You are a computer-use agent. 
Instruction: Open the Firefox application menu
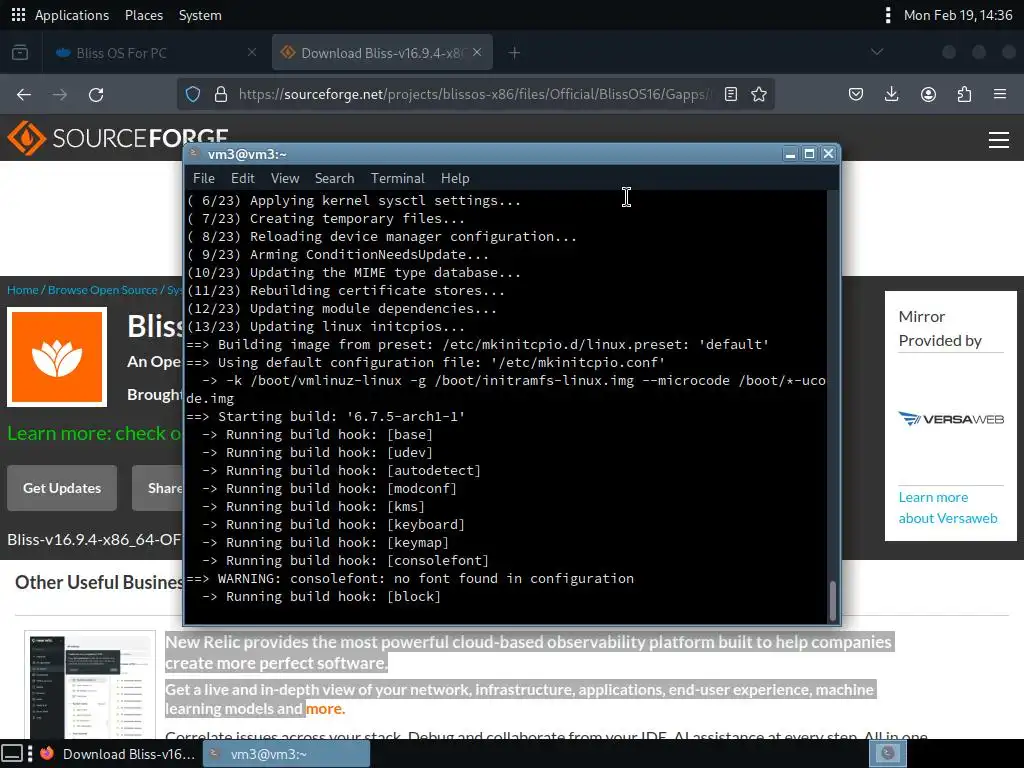pos(1000,95)
